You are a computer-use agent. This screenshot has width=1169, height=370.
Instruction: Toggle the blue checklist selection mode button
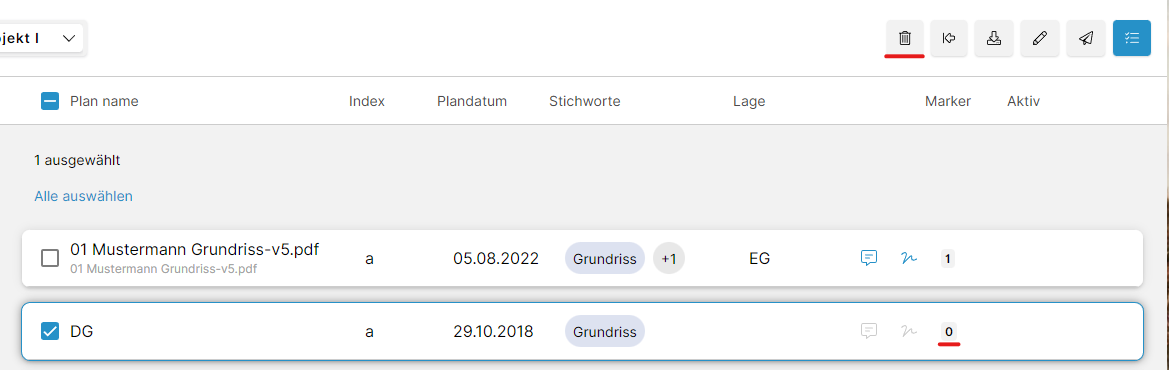(x=1132, y=38)
